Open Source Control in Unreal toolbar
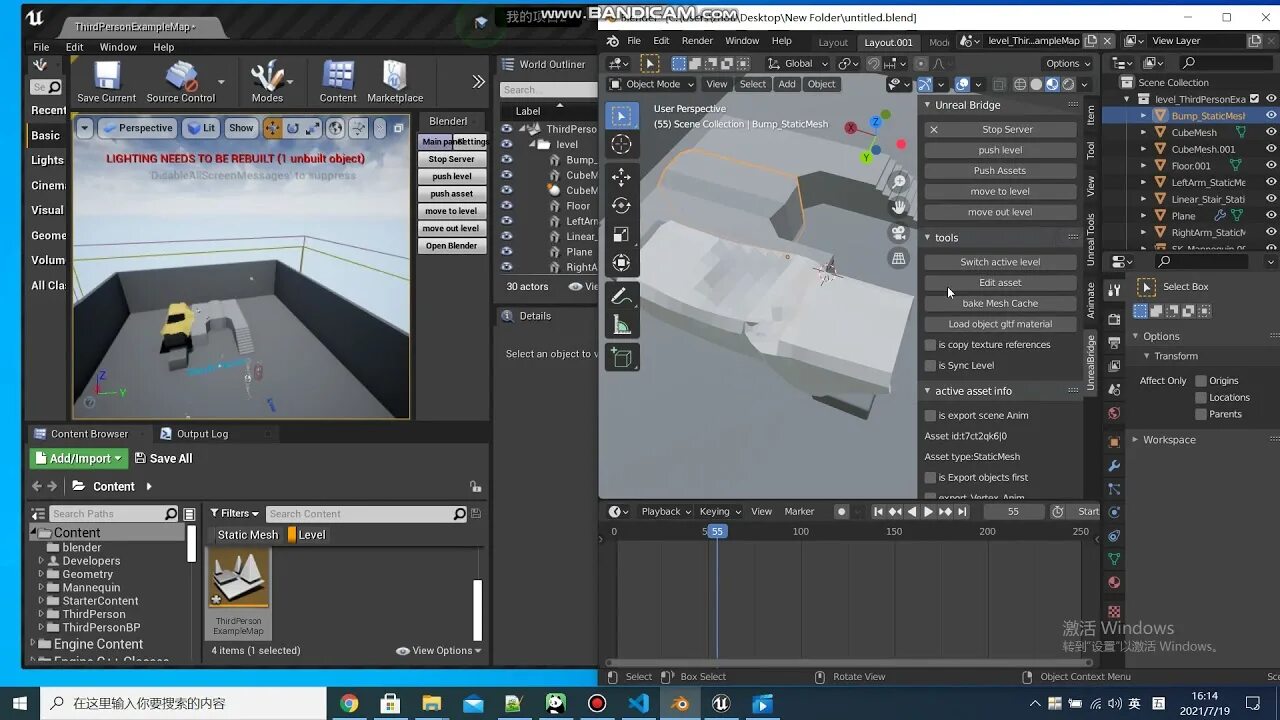Viewport: 1280px width, 720px height. [x=181, y=82]
